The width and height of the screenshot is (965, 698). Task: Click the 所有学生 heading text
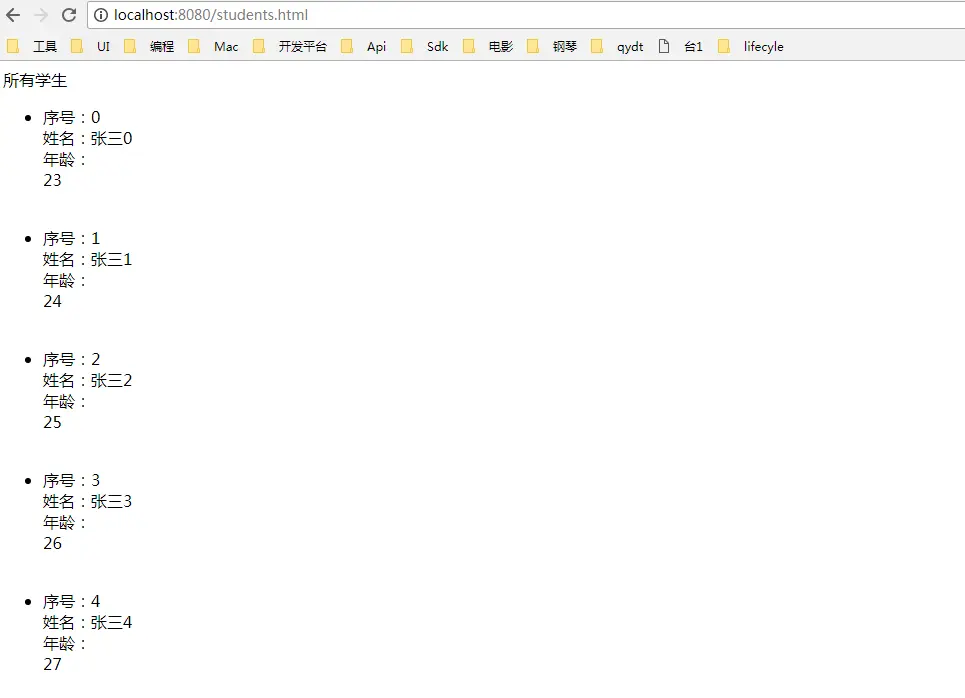tap(35, 81)
